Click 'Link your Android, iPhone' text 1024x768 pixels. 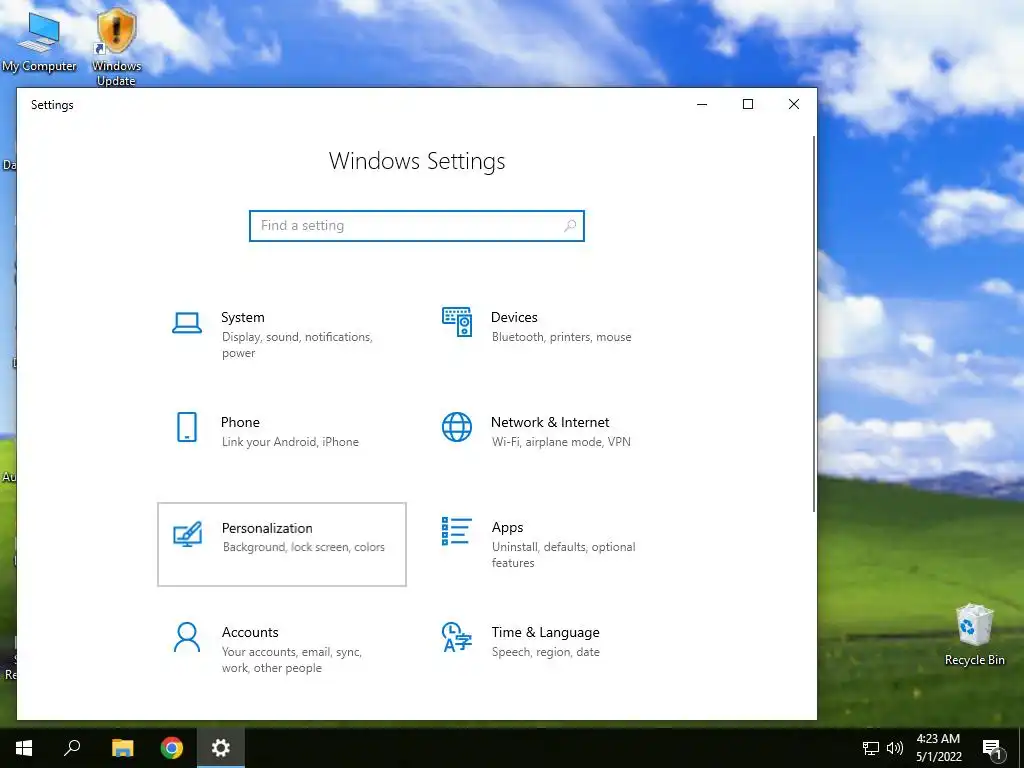290,442
